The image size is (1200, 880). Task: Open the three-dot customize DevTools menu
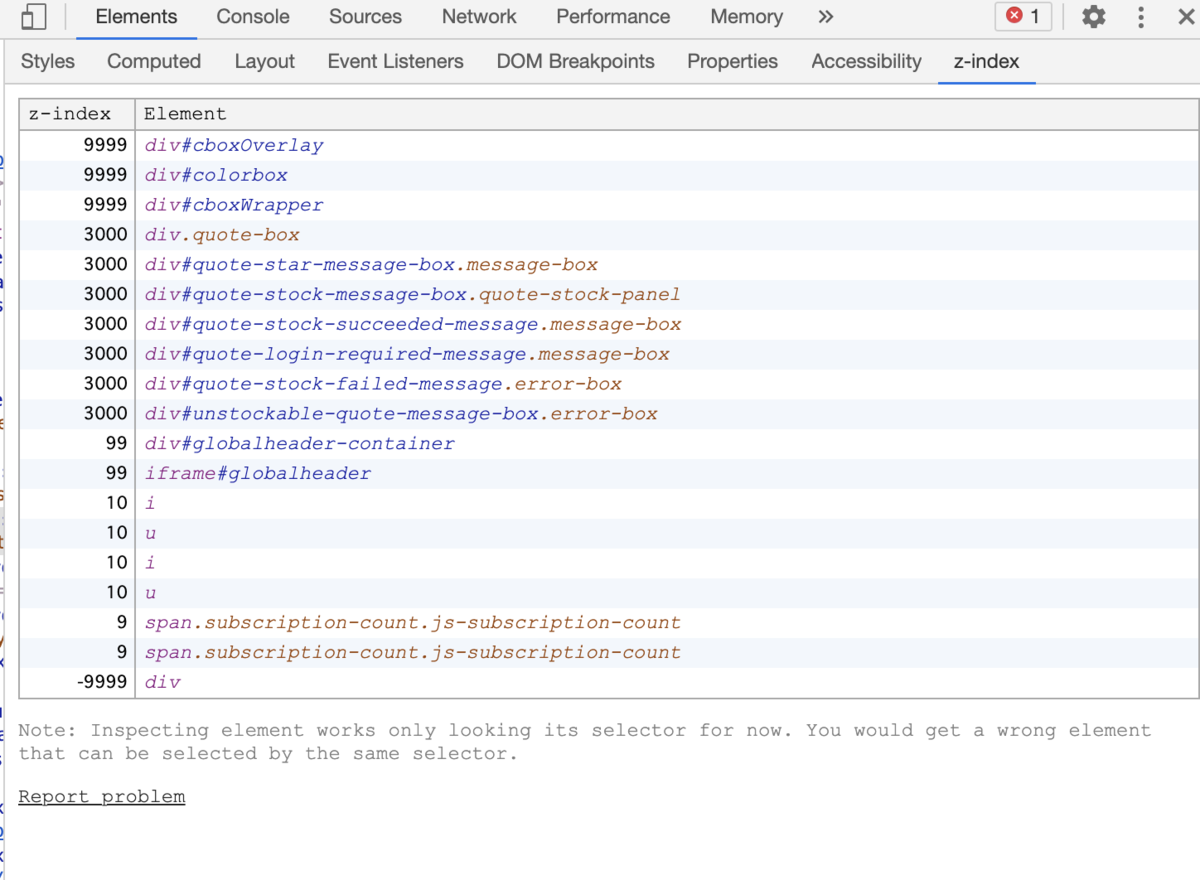coord(1141,17)
